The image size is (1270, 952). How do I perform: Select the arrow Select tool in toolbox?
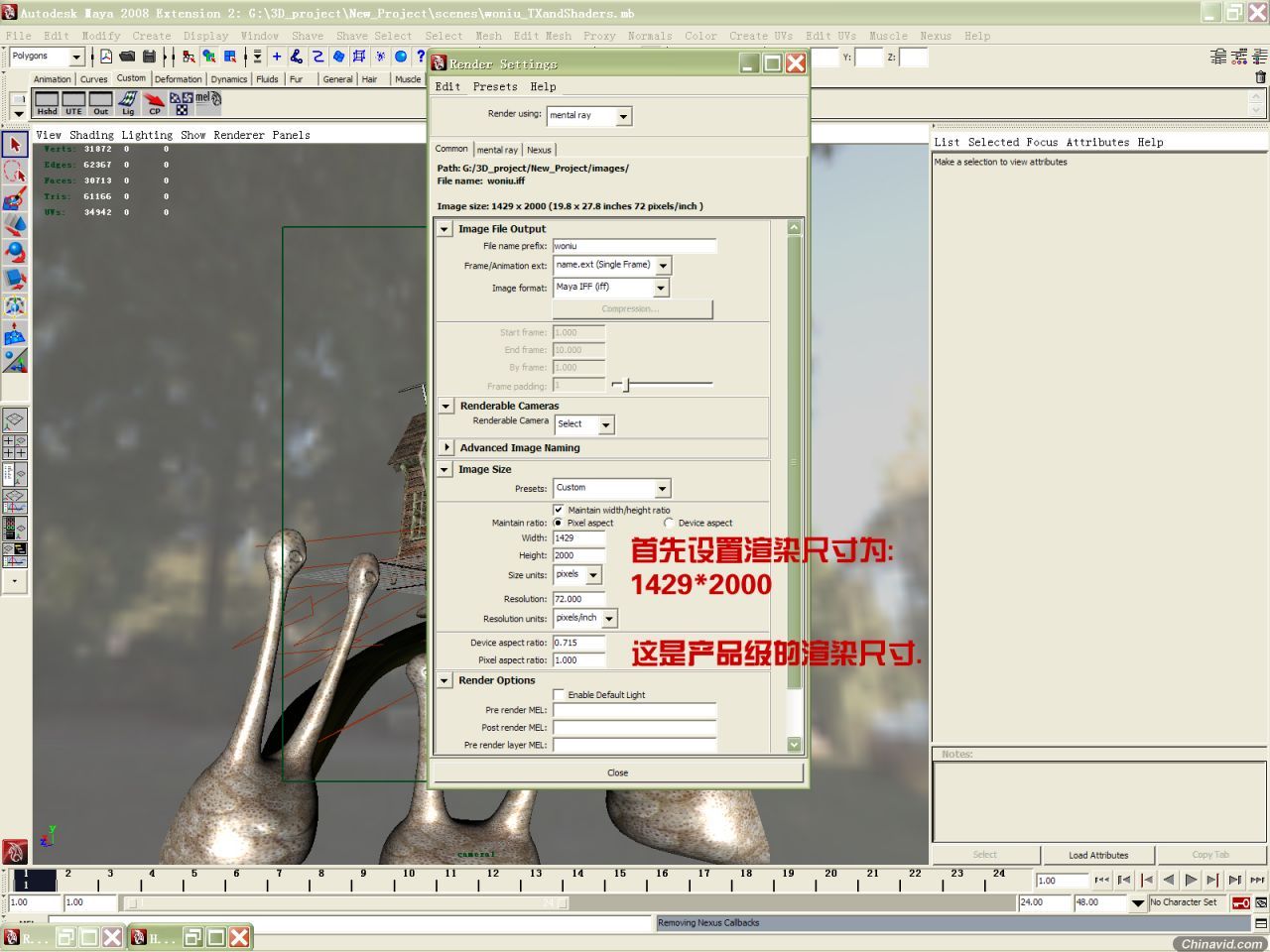tap(14, 145)
